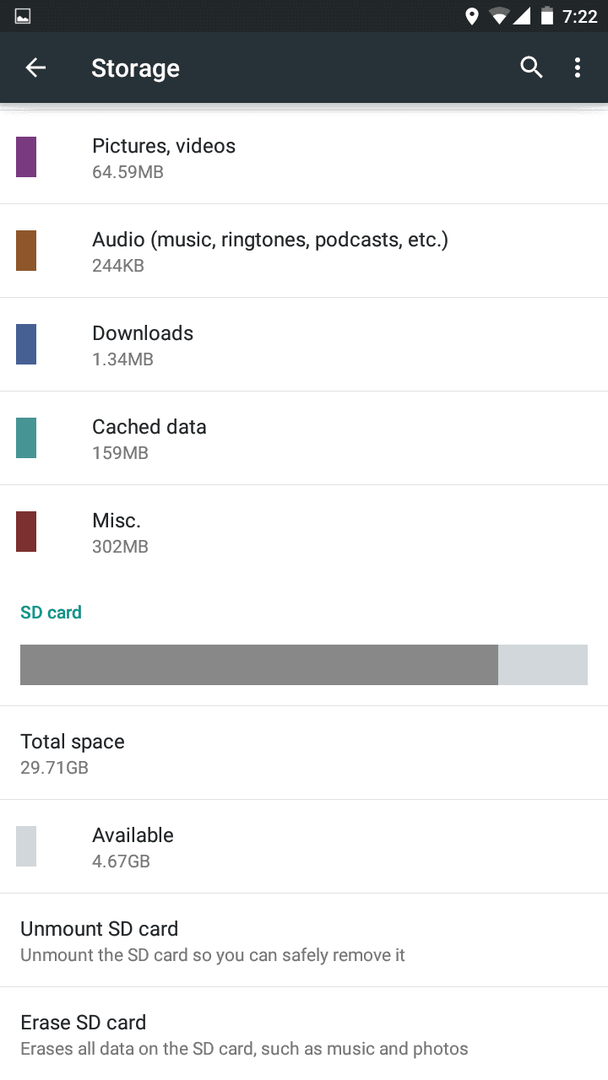Select Cached data to clear cache
This screenshot has height=1080, width=608.
pos(304,439)
